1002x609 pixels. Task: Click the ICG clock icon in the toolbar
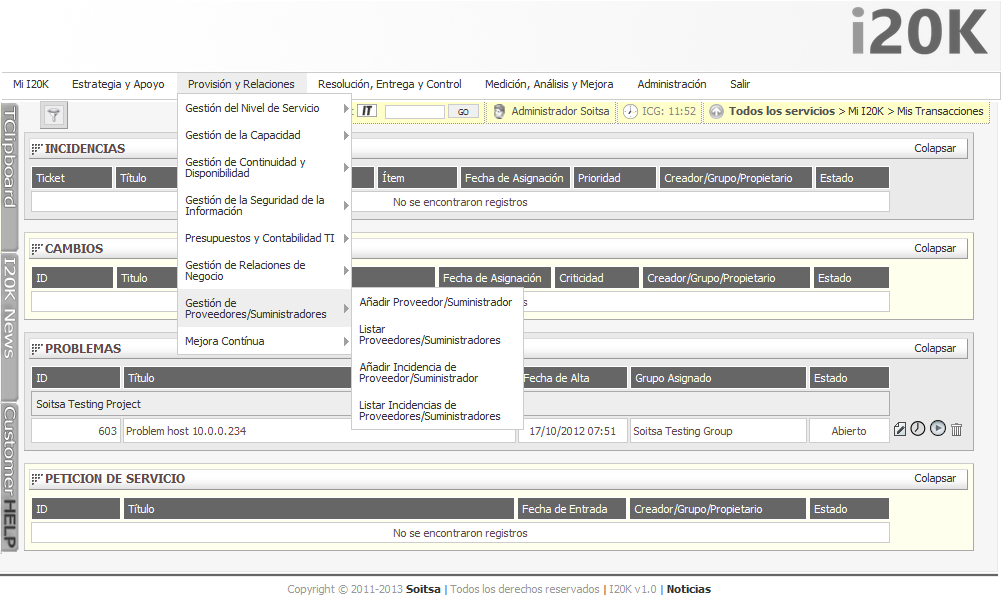(628, 112)
